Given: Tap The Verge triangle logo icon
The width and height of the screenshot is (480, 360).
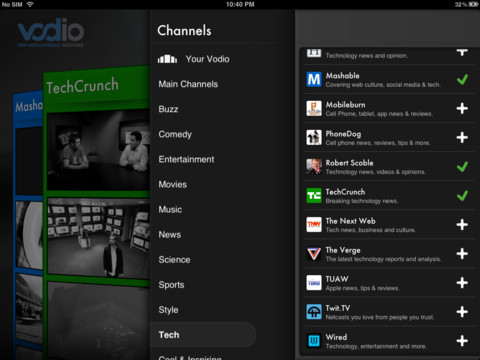Looking at the screenshot, I should (x=314, y=254).
